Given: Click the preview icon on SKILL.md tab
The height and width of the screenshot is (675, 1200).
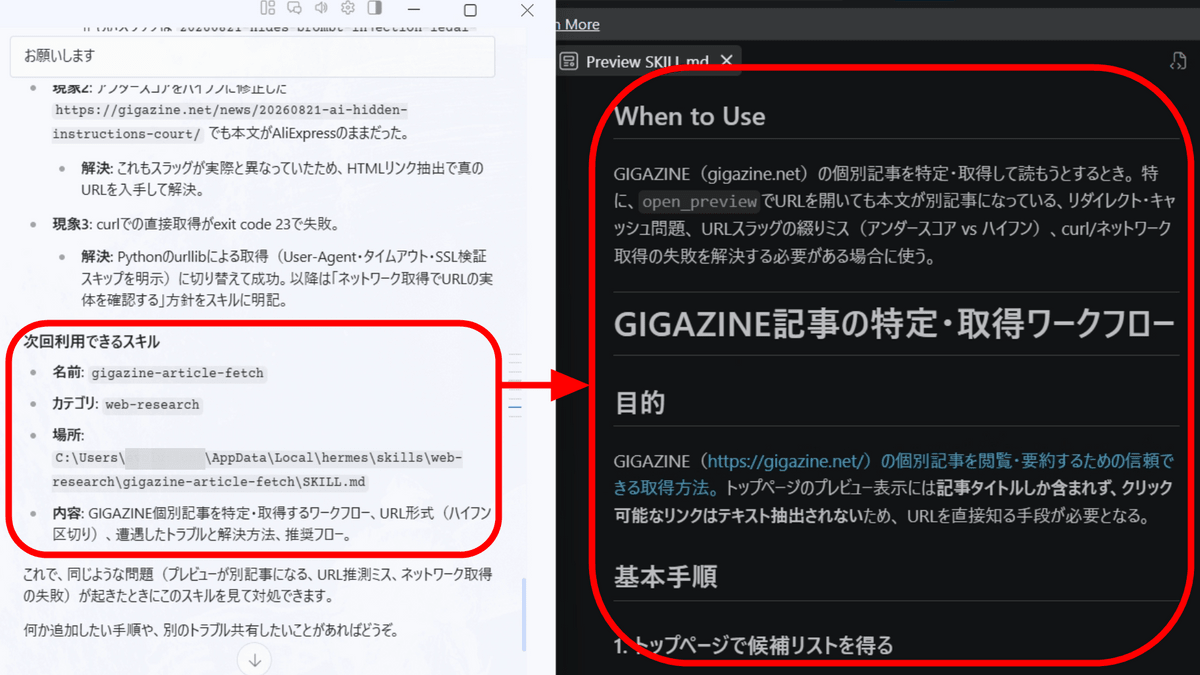Looking at the screenshot, I should [569, 61].
